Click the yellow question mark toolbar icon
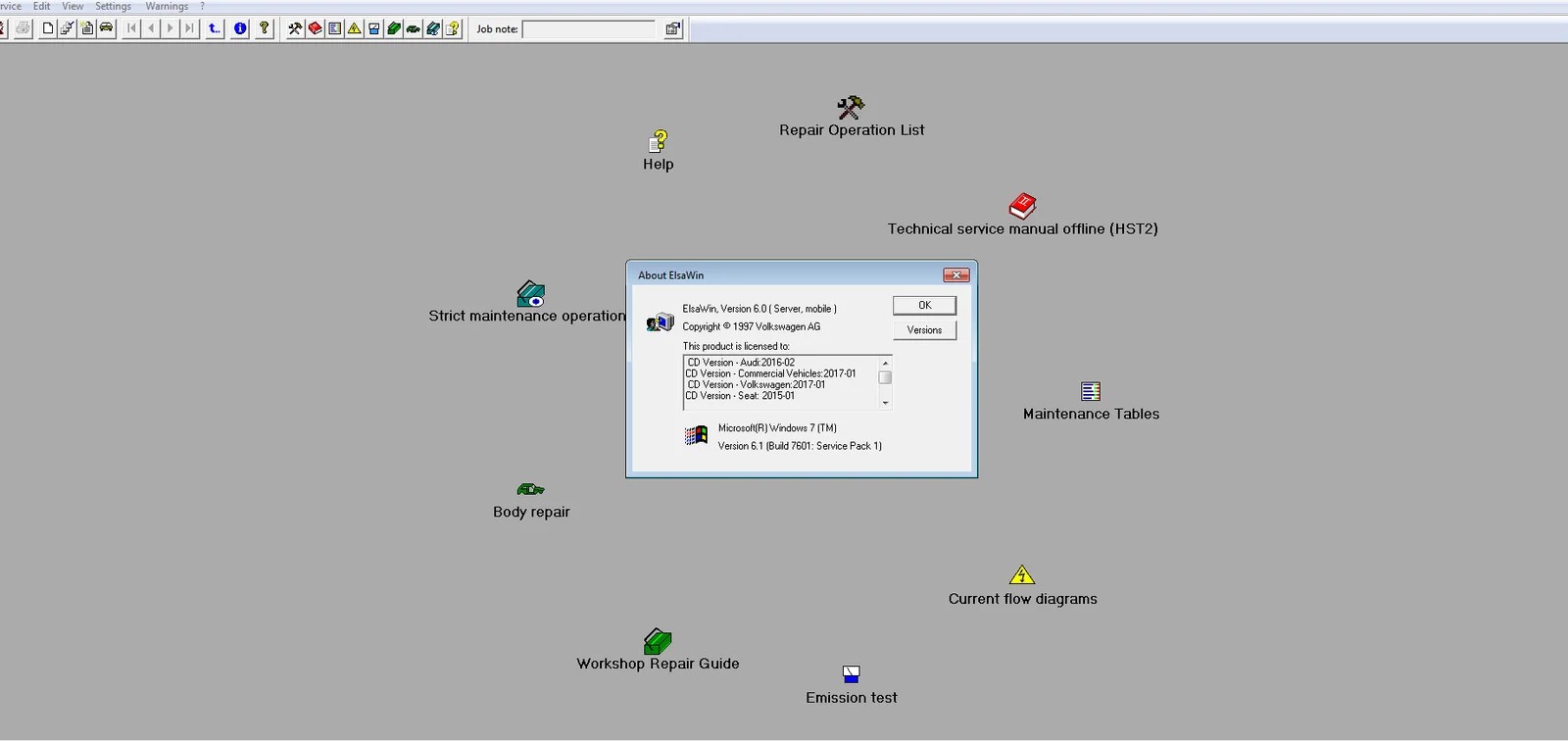Screen dimensions: 1568x742 pos(264,28)
